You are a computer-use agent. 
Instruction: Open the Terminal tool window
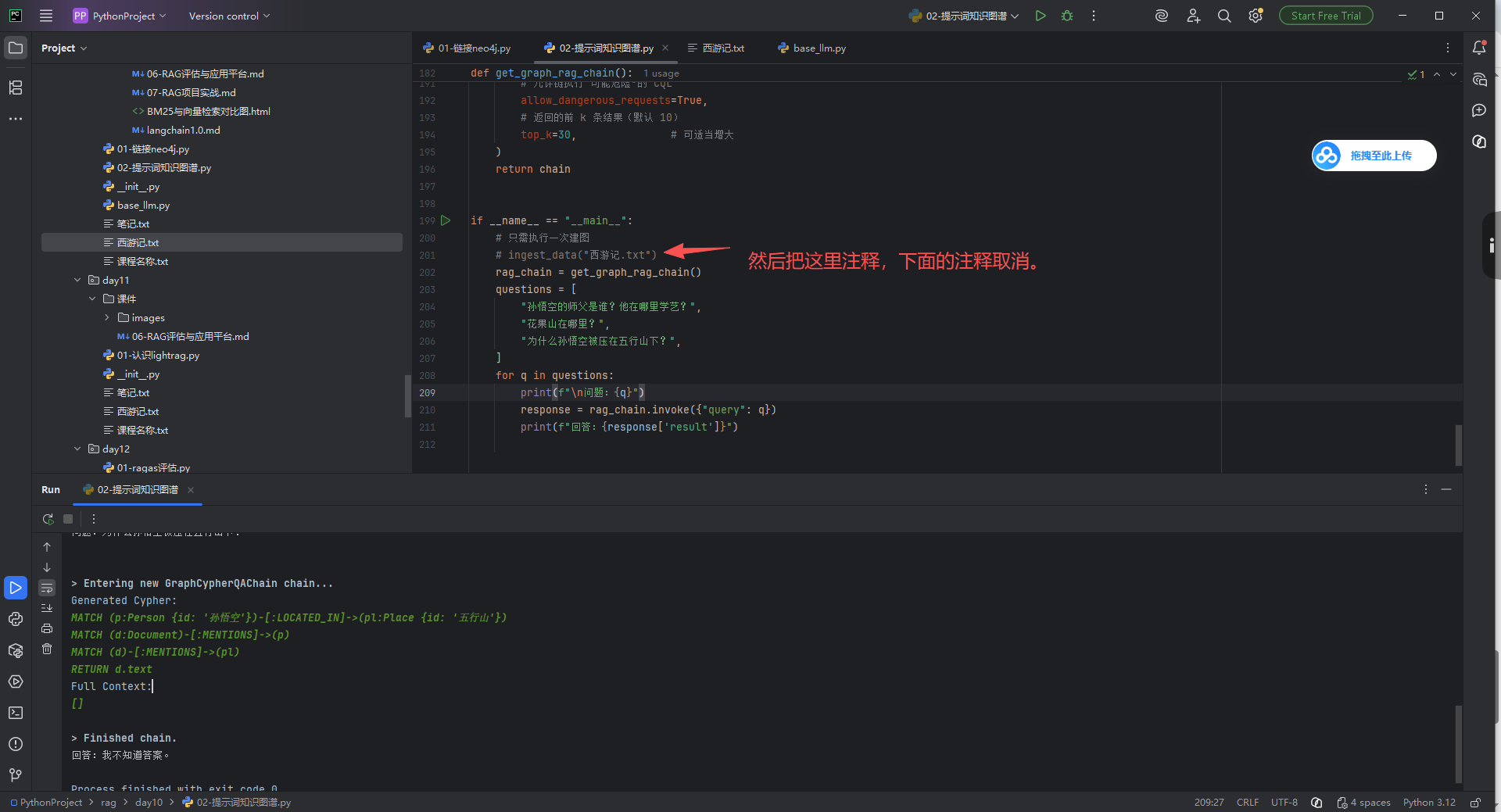click(x=16, y=713)
